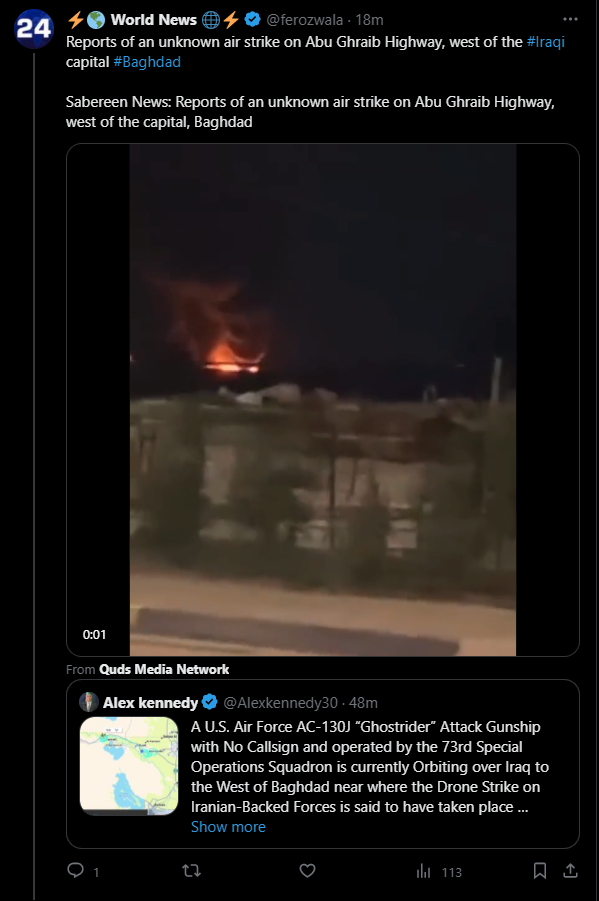Play the air strike video
599x901 pixels.
coord(322,399)
